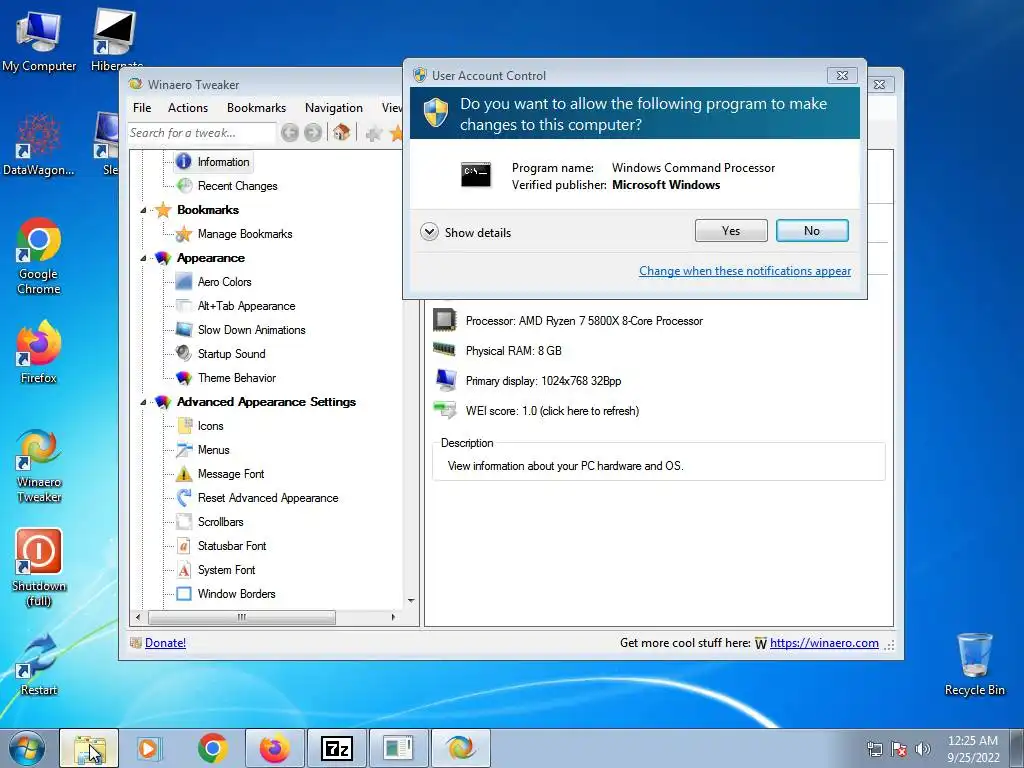Collapse the Advanced Appearance Settings category

(x=143, y=402)
